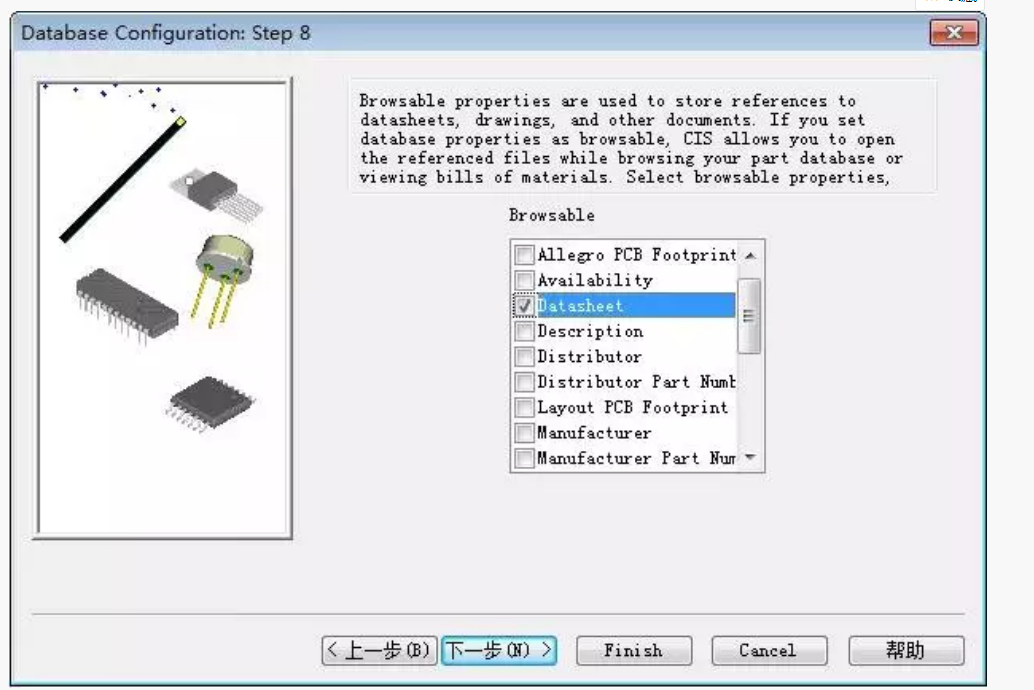
Task: Click the Browsable list scrollbar thumb
Action: [x=749, y=315]
